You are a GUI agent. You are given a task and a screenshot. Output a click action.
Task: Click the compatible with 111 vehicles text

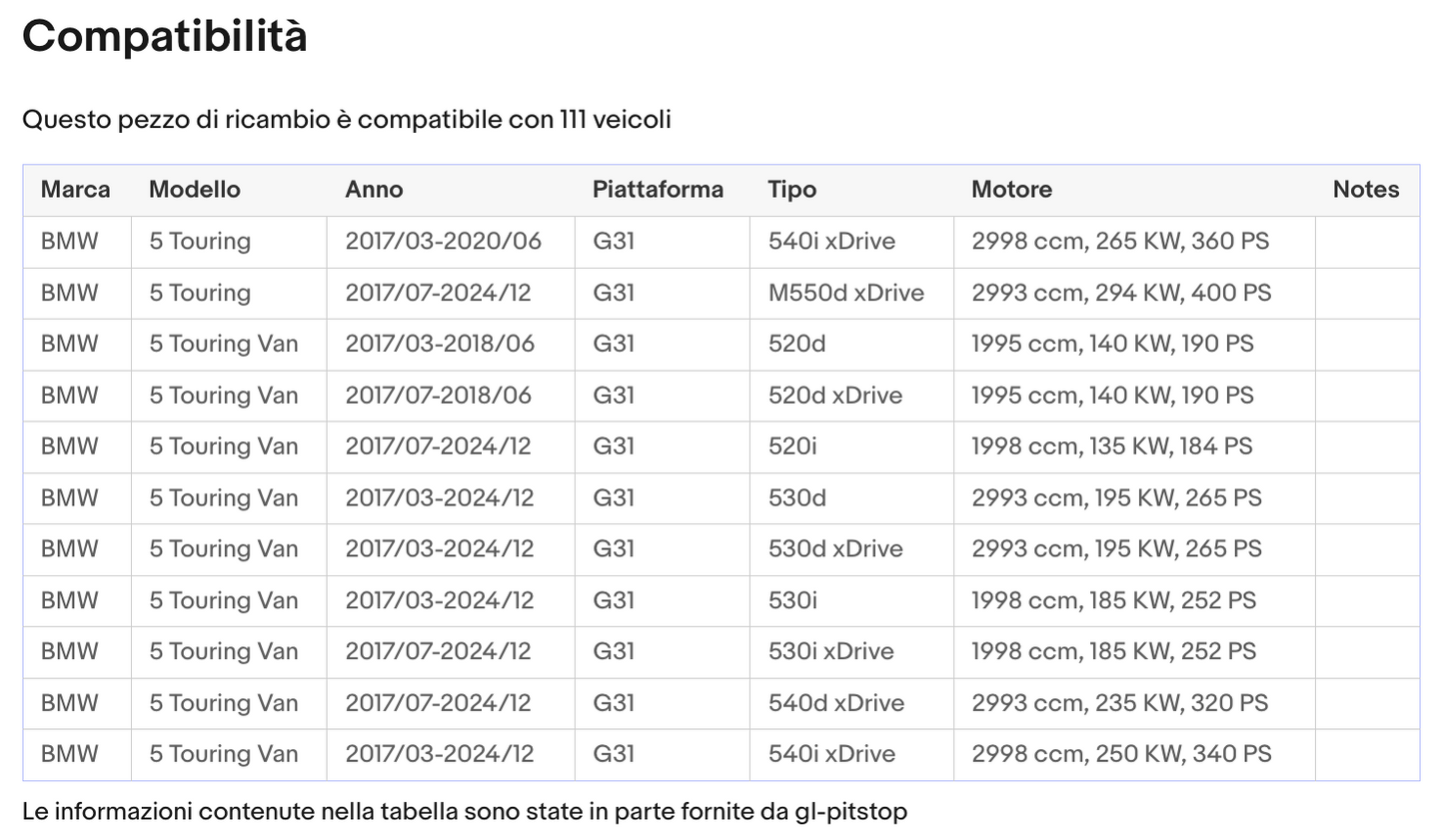(x=347, y=120)
